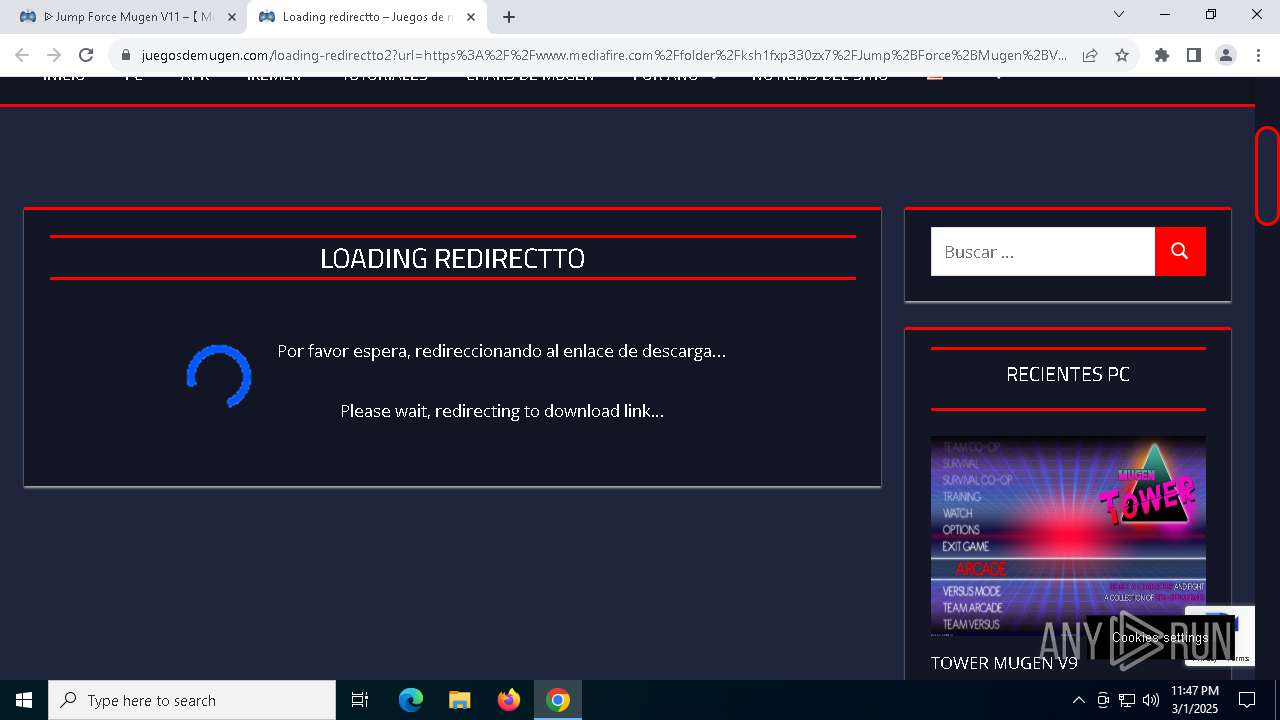View site info via padlock icon
Viewport: 1280px width, 720px height.
pos(126,56)
